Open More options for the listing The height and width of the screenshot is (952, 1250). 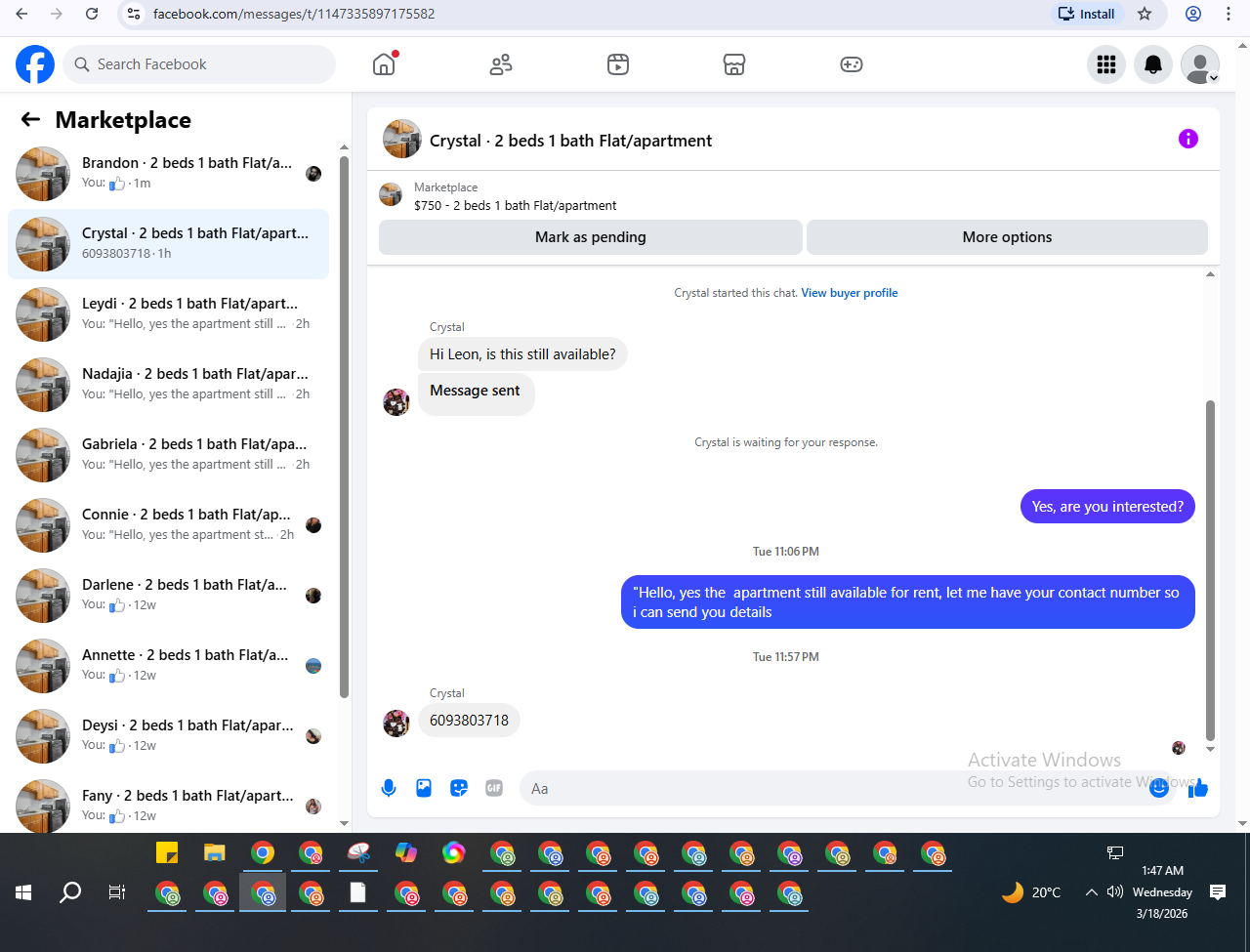pyautogui.click(x=1007, y=237)
